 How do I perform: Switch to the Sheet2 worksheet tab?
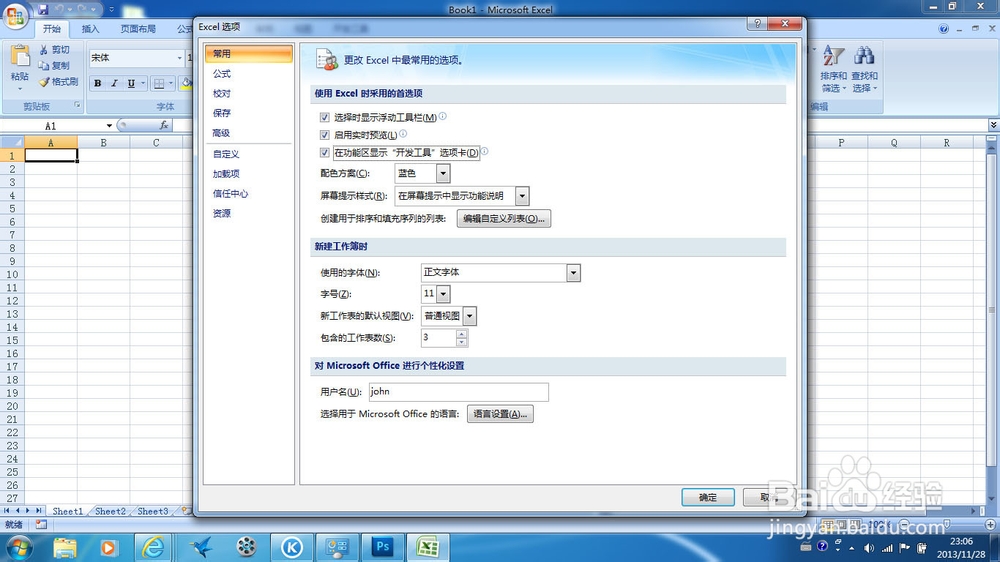[110, 511]
